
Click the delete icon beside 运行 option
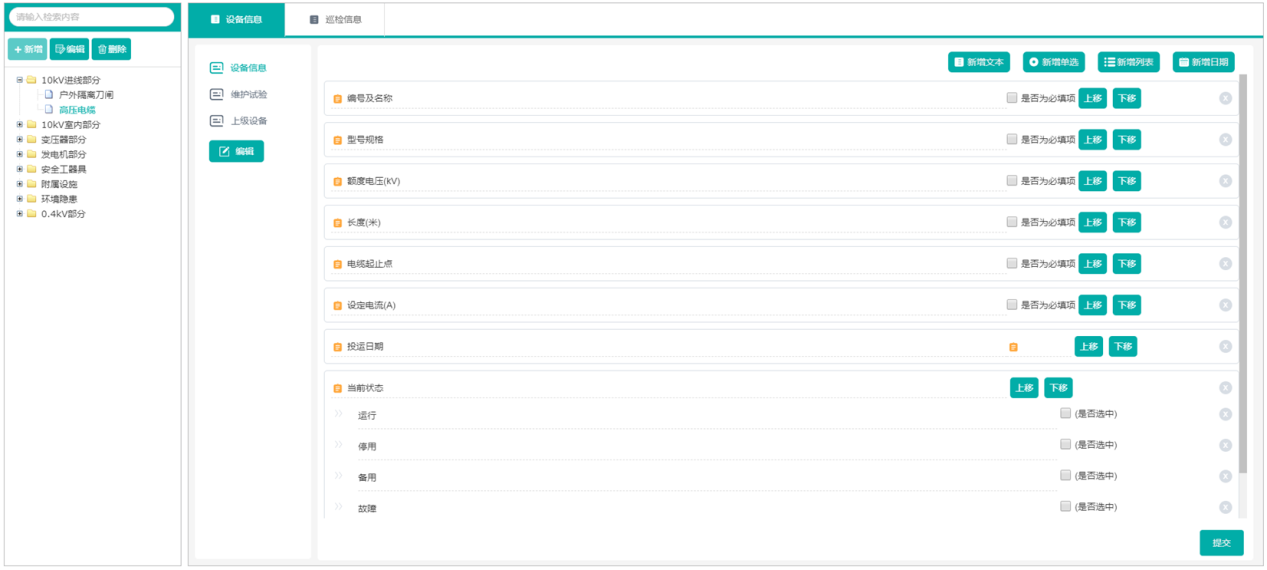tap(1225, 415)
